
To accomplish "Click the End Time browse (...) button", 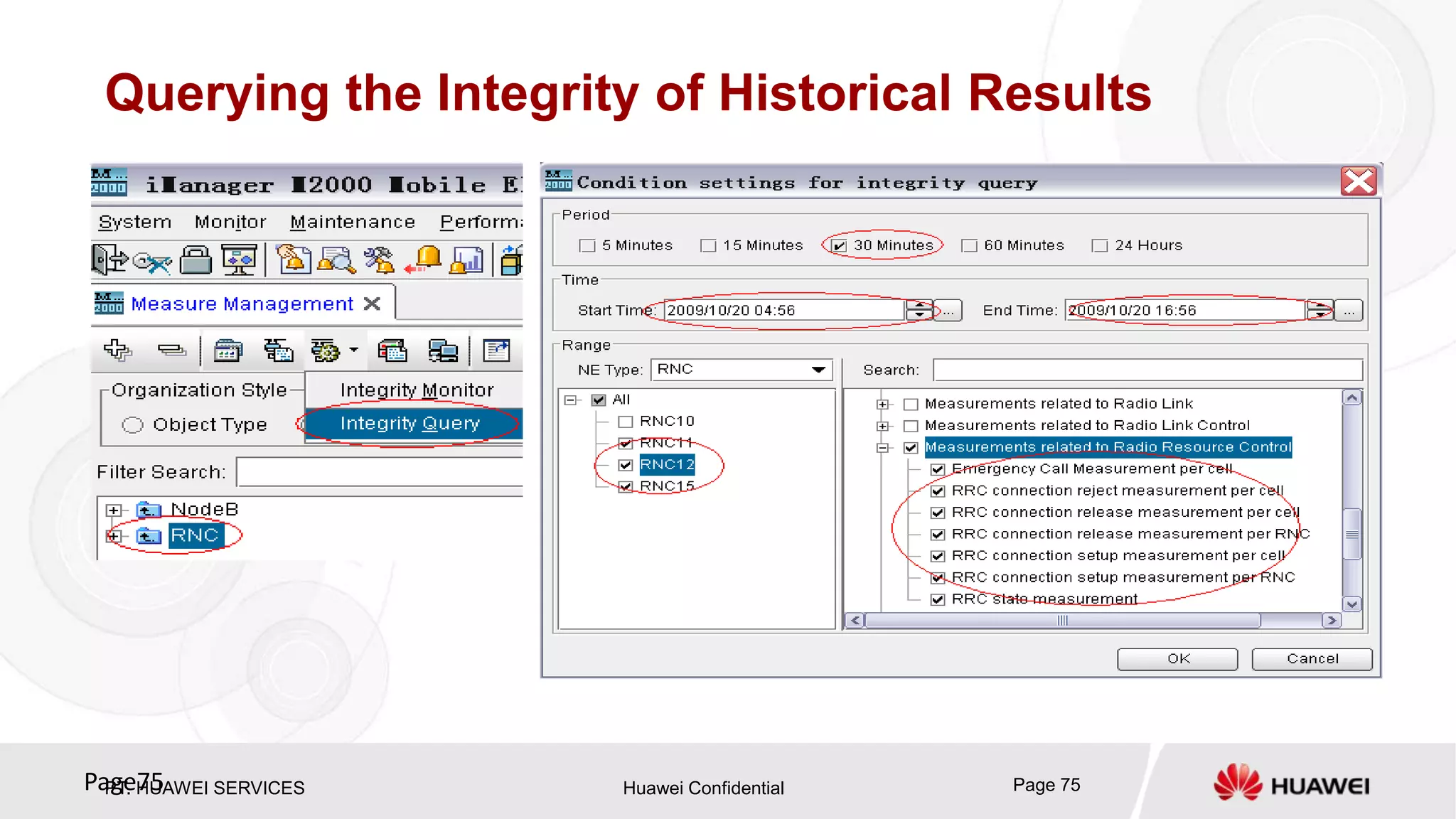I will (x=1349, y=311).
